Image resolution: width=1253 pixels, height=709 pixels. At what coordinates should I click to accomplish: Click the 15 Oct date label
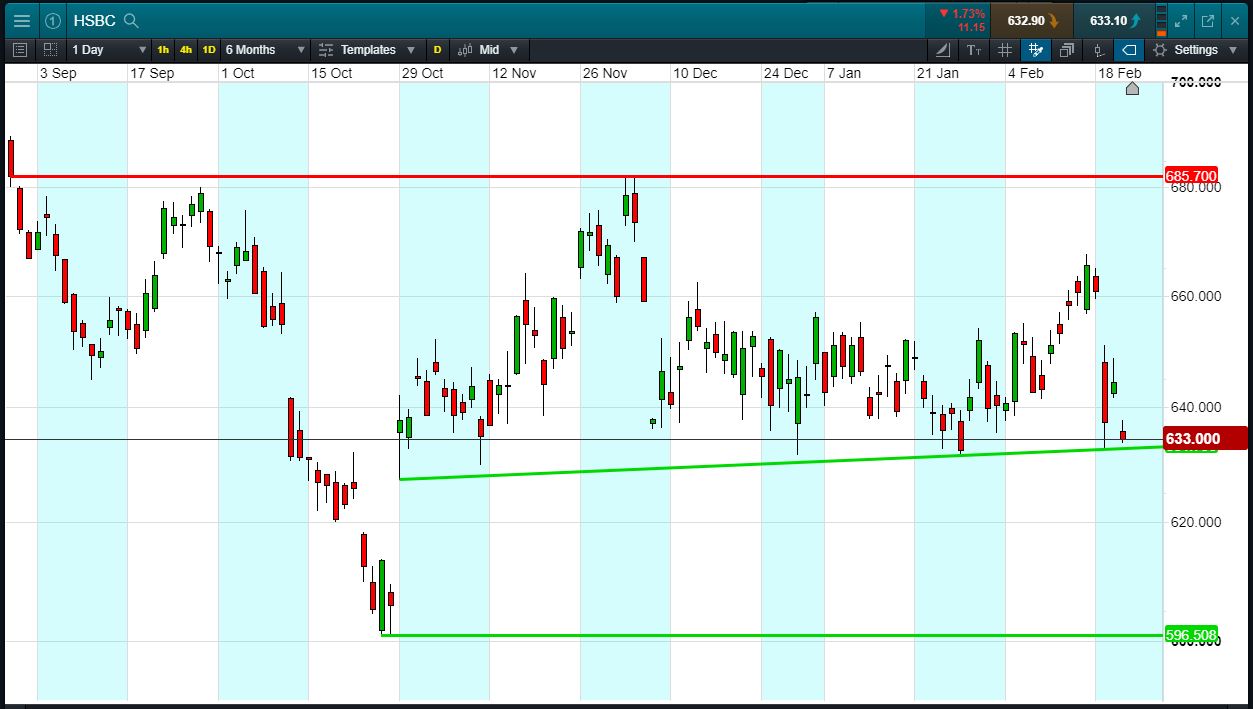click(x=332, y=73)
